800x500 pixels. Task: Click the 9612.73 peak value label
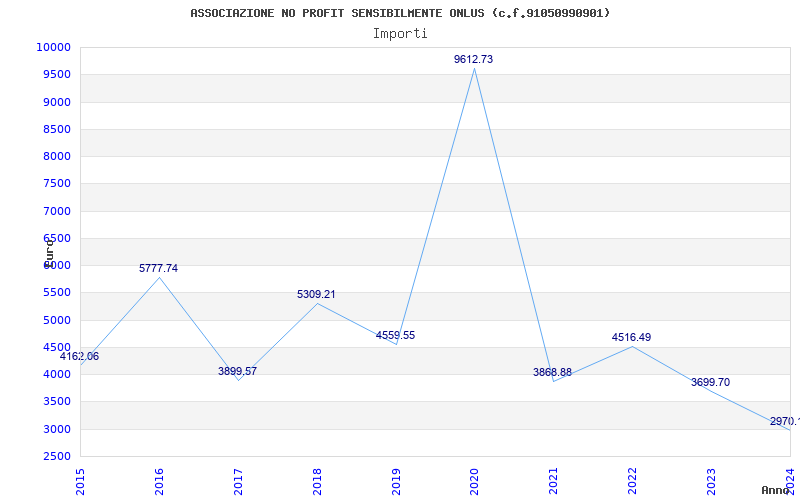click(473, 59)
